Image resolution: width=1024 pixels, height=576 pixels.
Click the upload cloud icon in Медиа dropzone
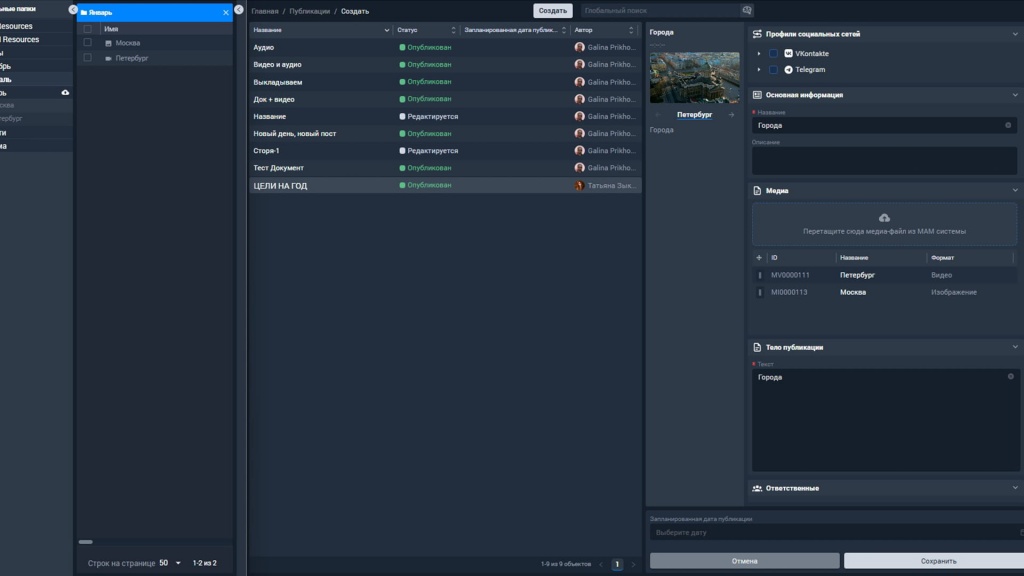point(884,218)
